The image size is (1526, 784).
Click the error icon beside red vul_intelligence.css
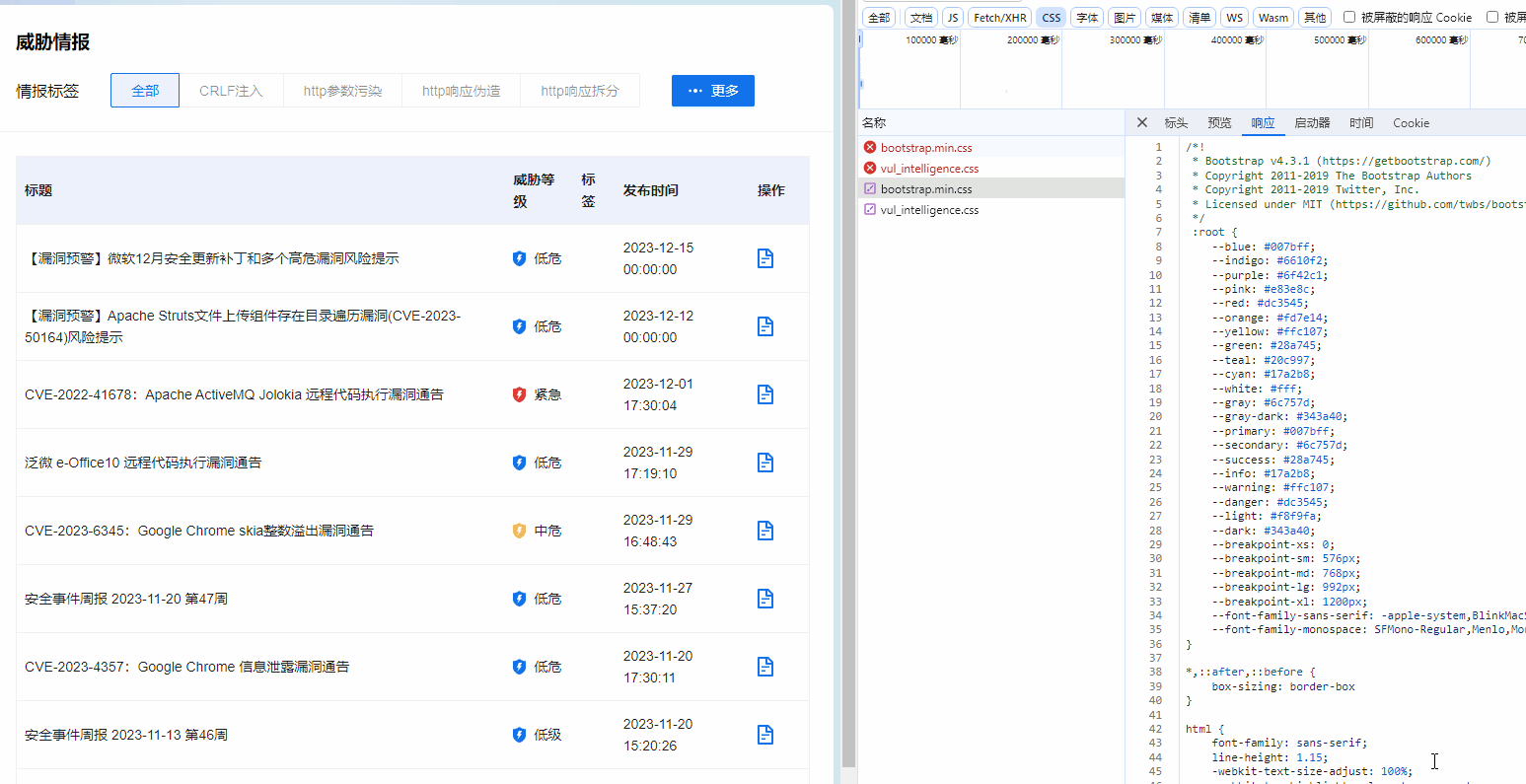[x=869, y=168]
